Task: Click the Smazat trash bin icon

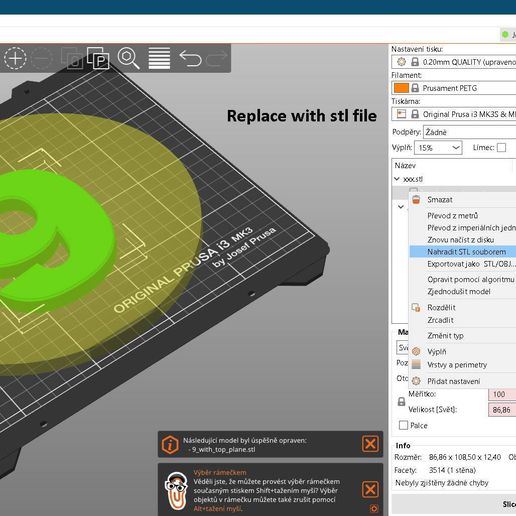Action: pyautogui.click(x=416, y=200)
